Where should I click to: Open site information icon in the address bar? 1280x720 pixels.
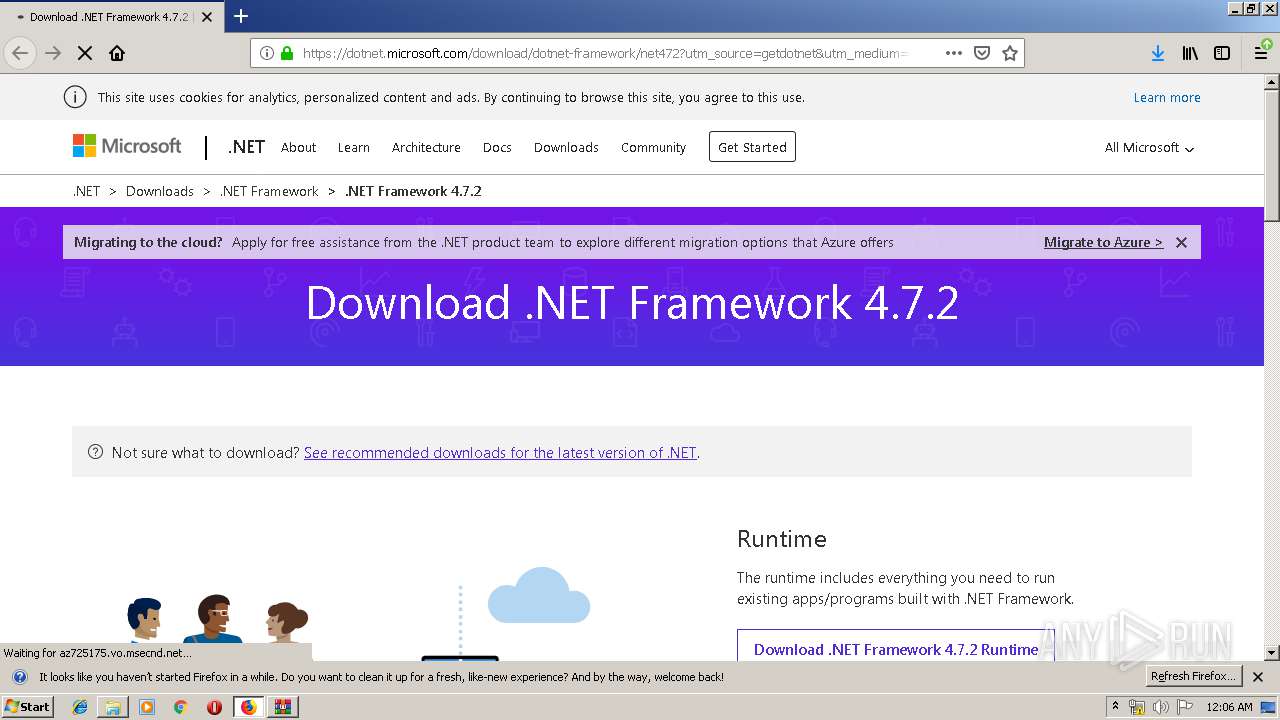pyautogui.click(x=267, y=53)
